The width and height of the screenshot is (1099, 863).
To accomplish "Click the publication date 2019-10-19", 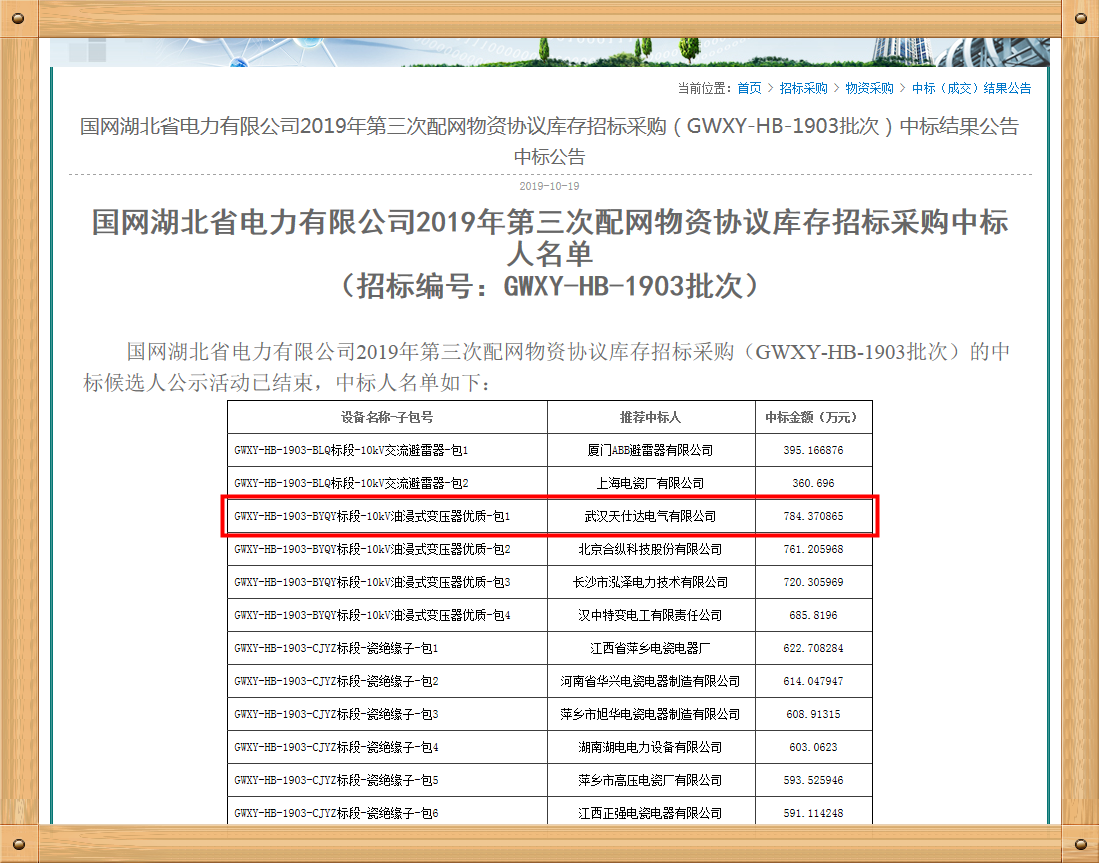I will point(549,186).
